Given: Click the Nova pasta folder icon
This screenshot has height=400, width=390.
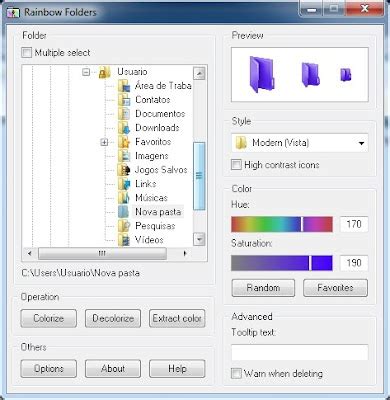Looking at the screenshot, I should pyautogui.click(x=124, y=212).
